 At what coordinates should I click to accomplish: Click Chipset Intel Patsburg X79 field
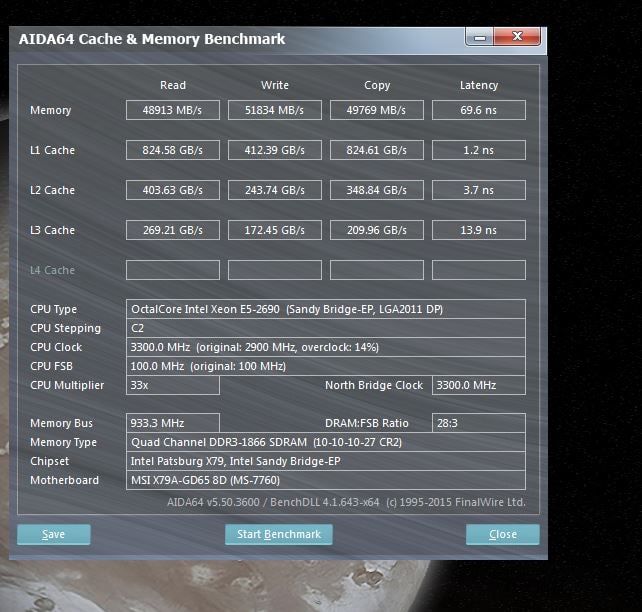pos(326,461)
